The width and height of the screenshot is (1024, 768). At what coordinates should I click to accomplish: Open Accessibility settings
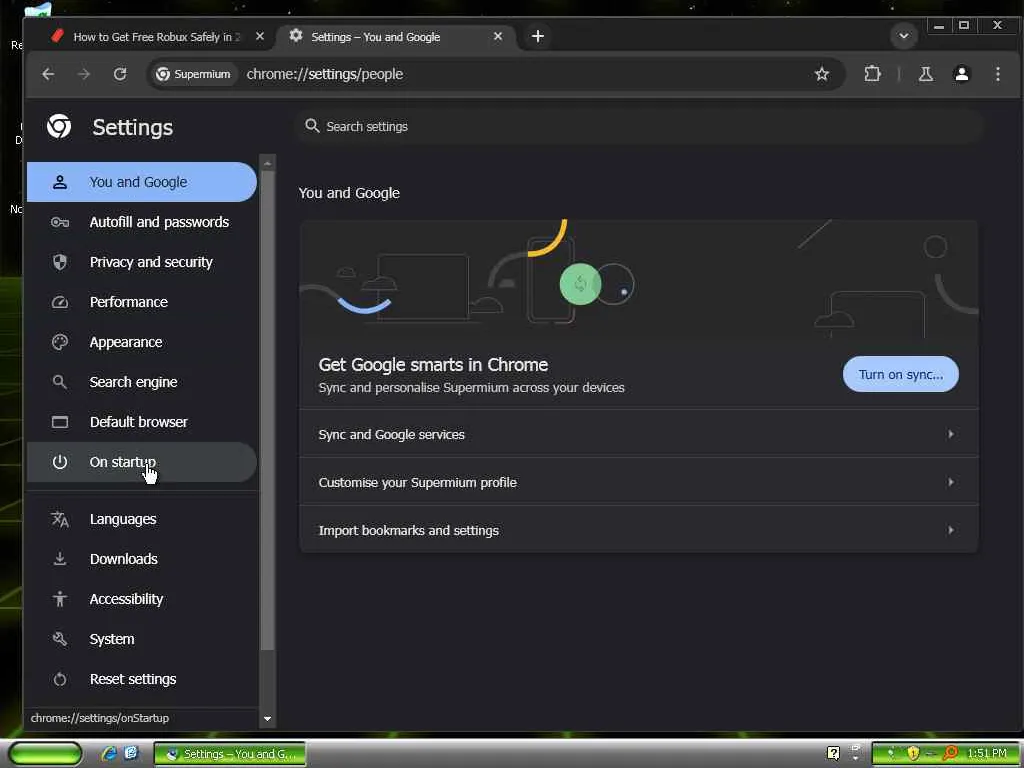[142, 599]
